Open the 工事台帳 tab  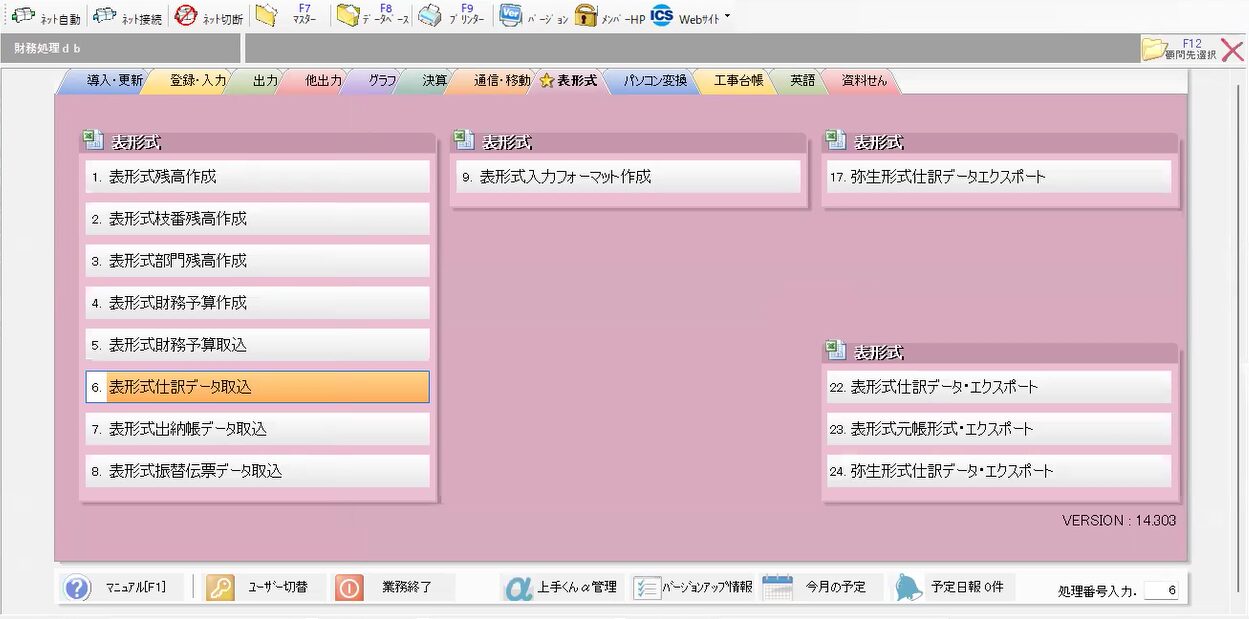click(738, 81)
